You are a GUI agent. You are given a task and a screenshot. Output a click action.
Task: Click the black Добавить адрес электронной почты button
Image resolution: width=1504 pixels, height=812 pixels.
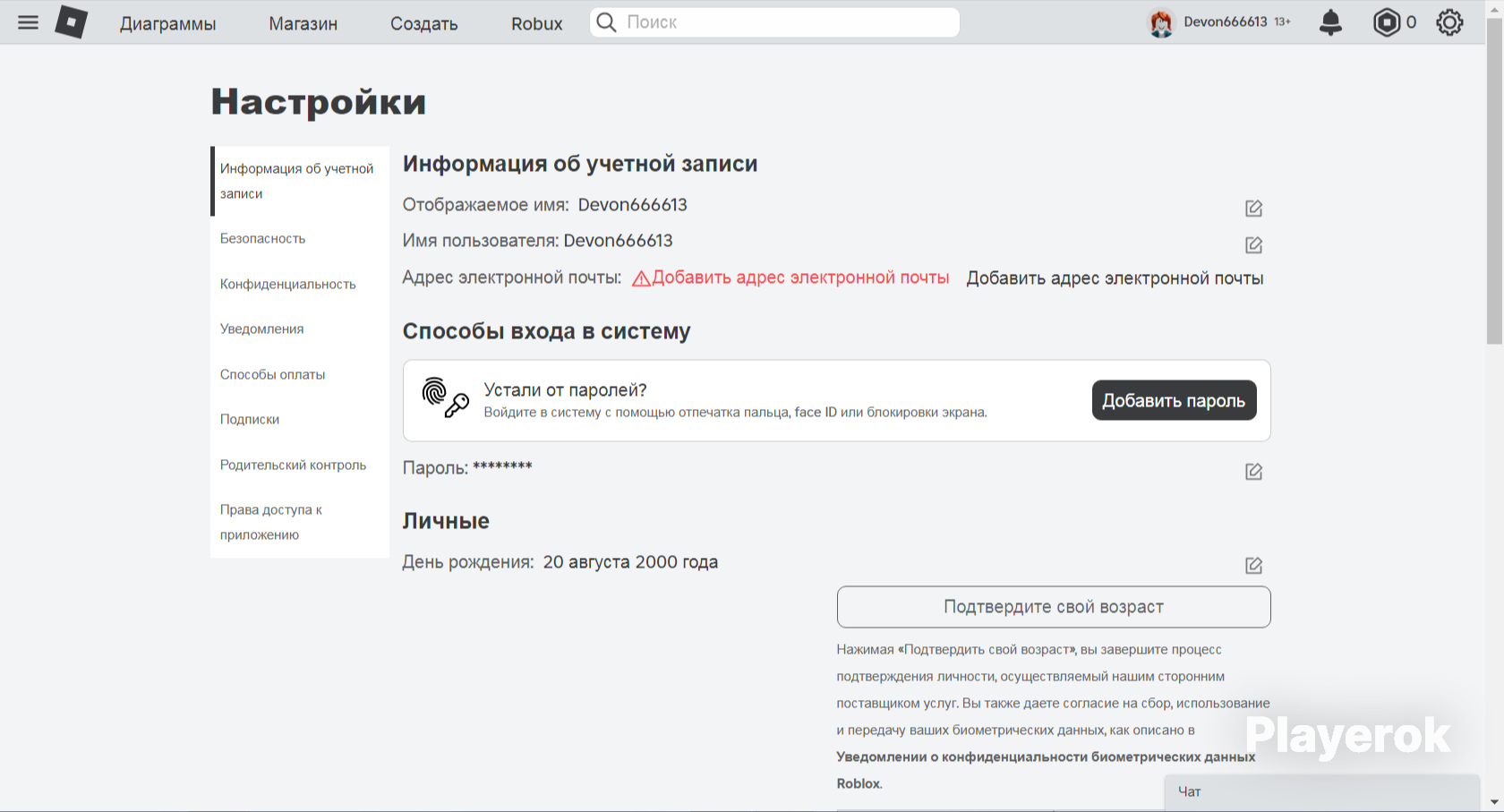[1115, 278]
